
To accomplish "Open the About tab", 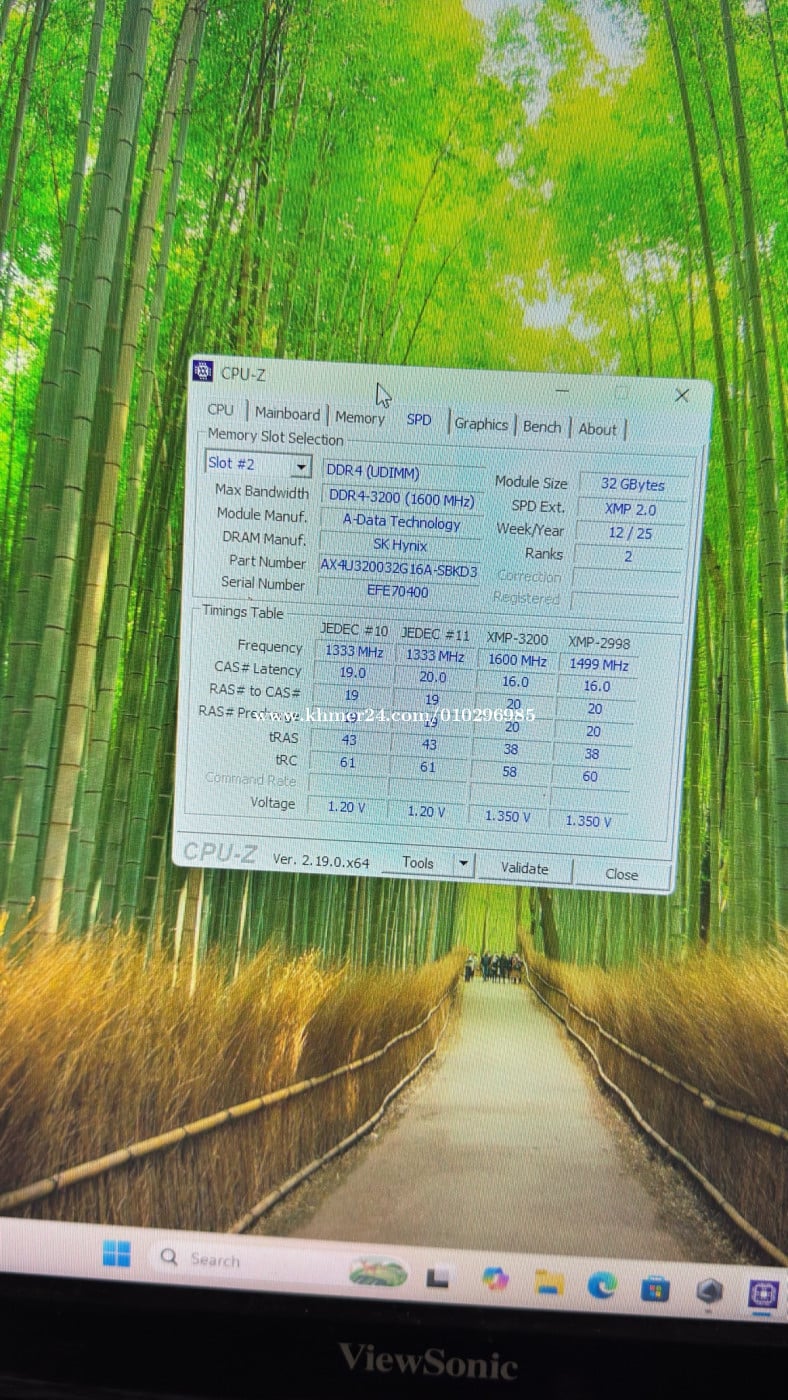I will point(598,429).
